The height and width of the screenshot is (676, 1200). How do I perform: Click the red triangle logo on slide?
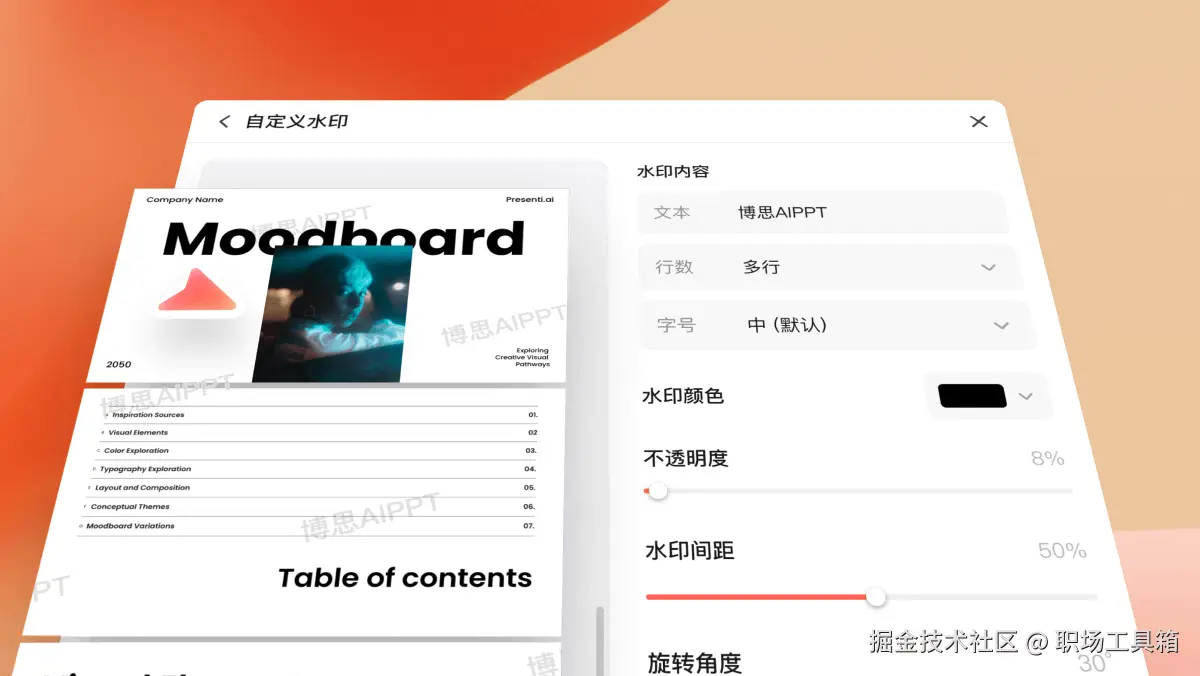coord(198,291)
